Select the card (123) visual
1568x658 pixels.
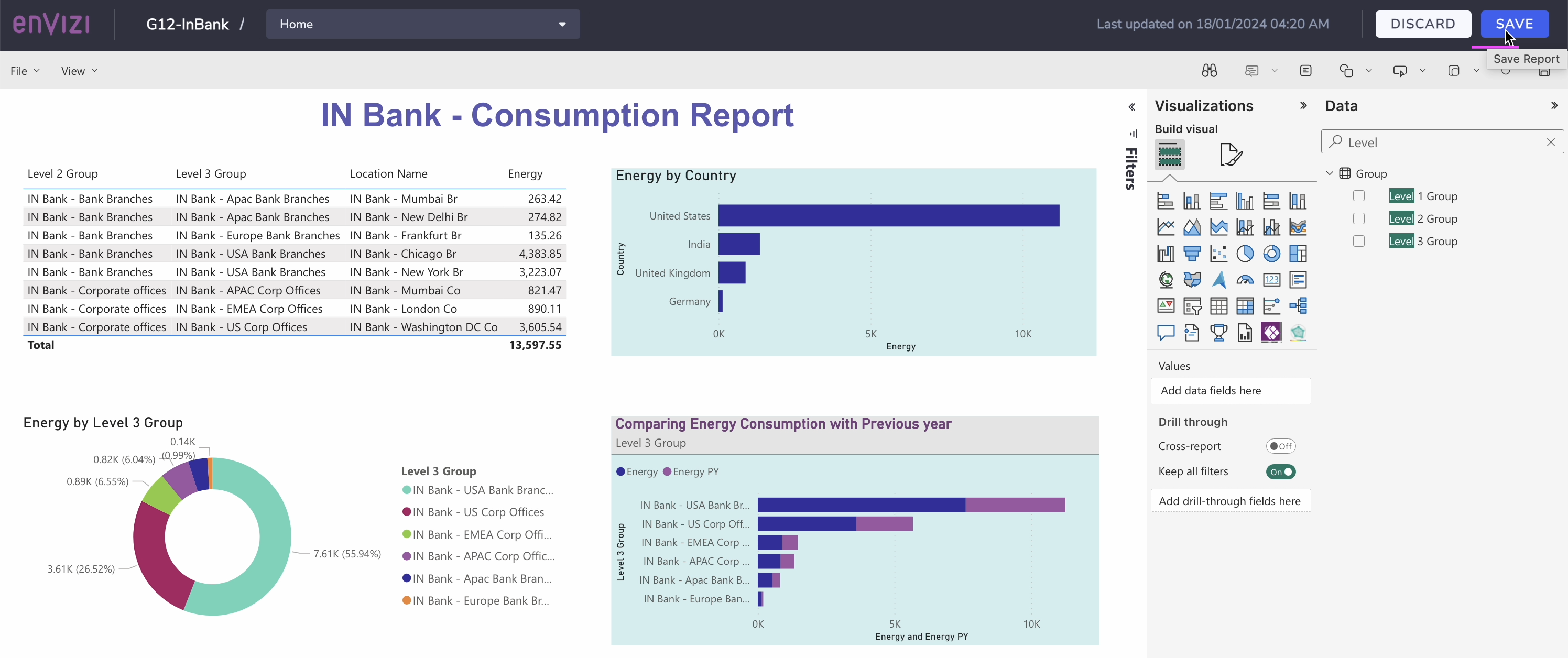click(1272, 279)
